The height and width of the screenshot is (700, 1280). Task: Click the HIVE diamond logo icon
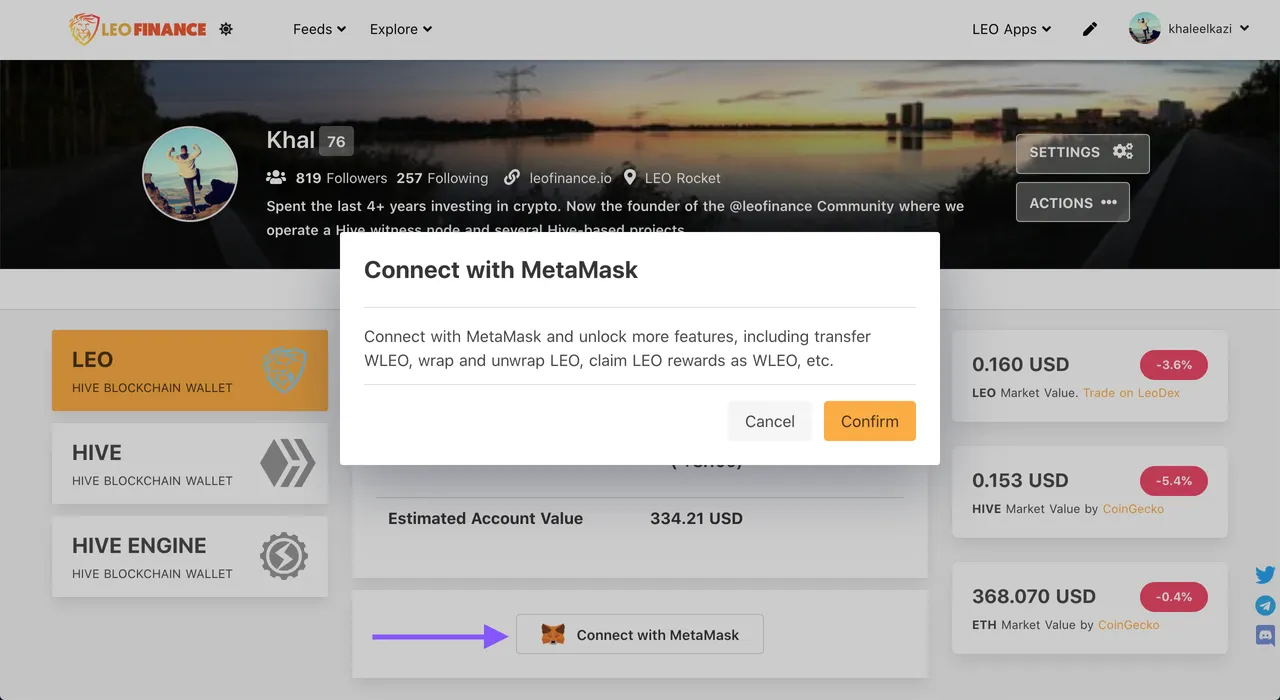click(287, 463)
